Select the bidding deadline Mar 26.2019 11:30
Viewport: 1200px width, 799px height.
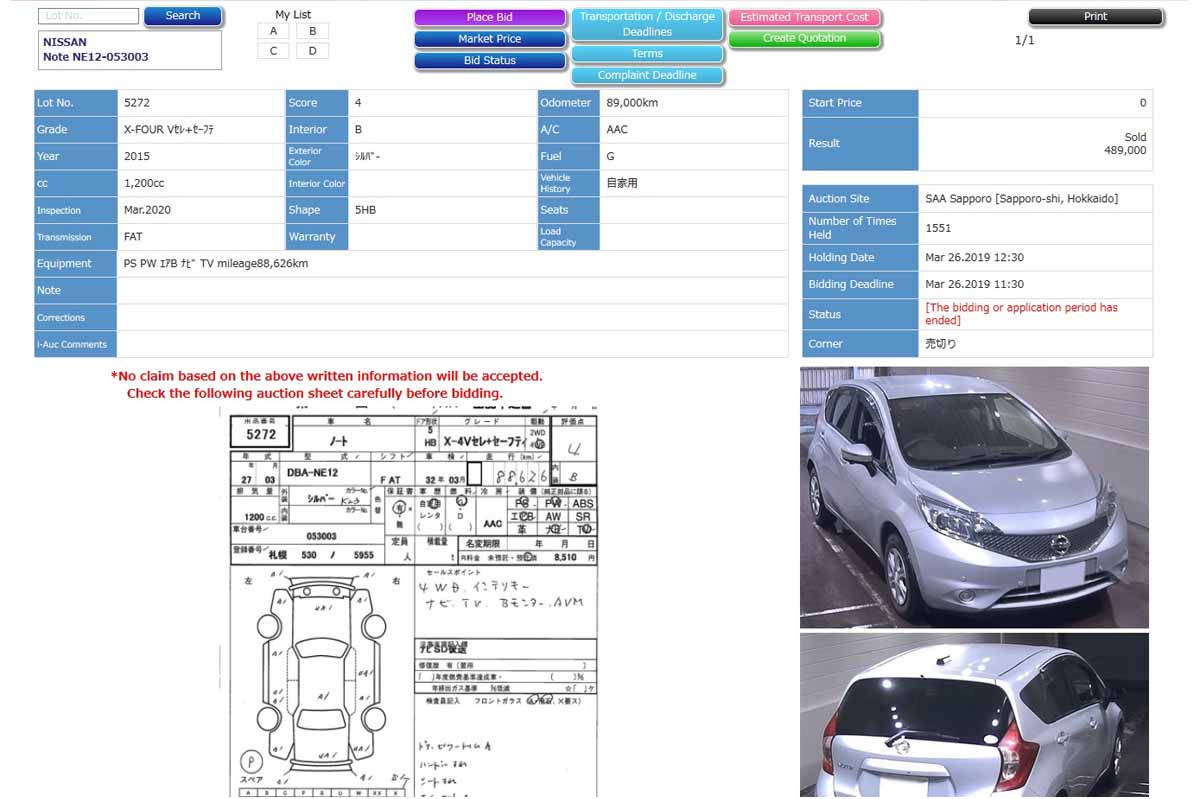click(975, 285)
